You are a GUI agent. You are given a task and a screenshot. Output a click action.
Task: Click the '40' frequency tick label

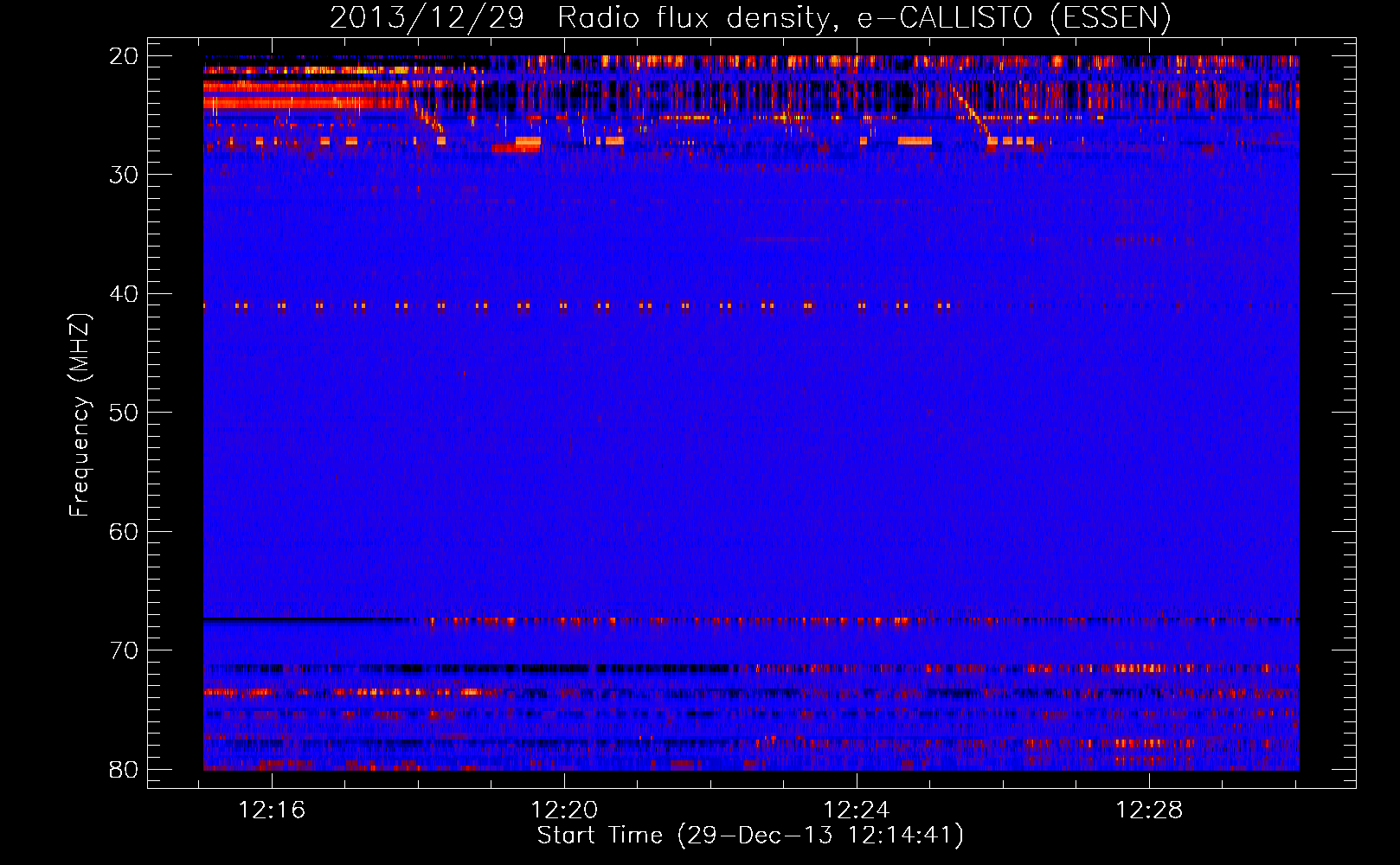click(124, 294)
